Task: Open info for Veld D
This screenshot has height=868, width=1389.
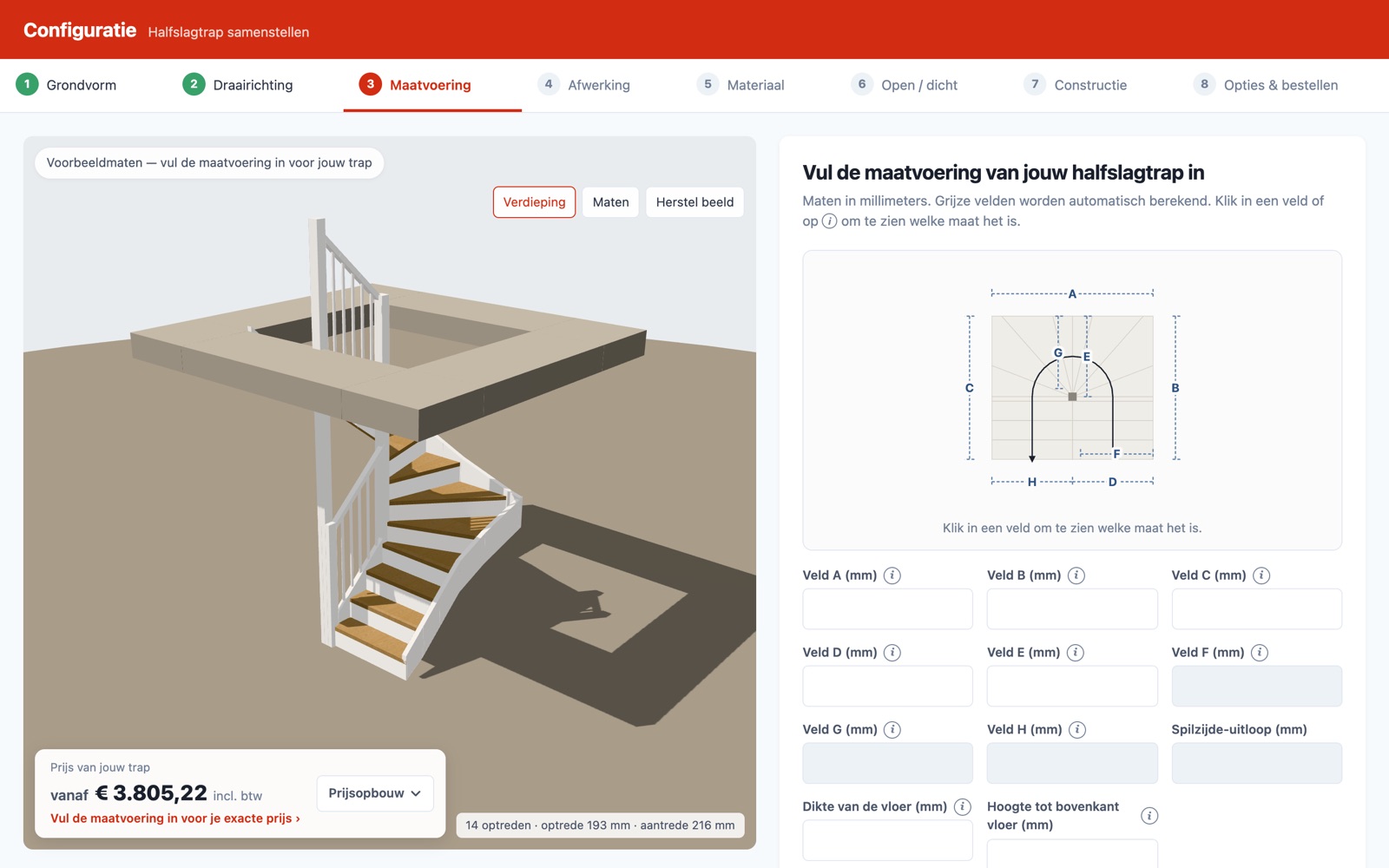Action: pyautogui.click(x=892, y=653)
